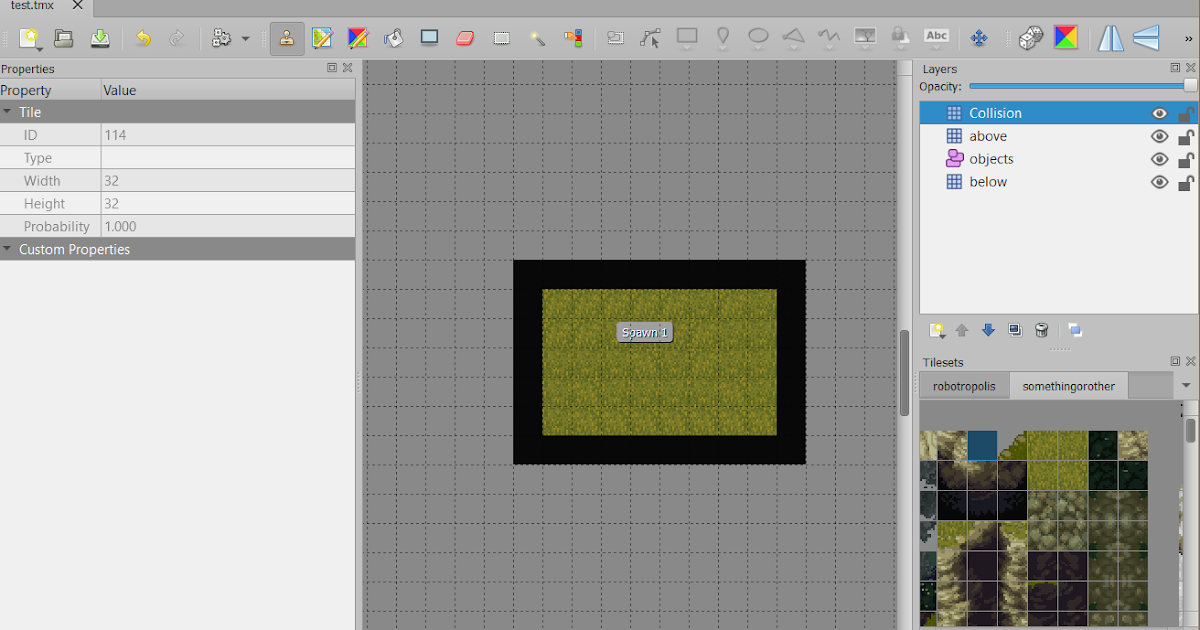Switch to the 'somethingorother' tileset tab
This screenshot has height=630, width=1200.
(1068, 385)
